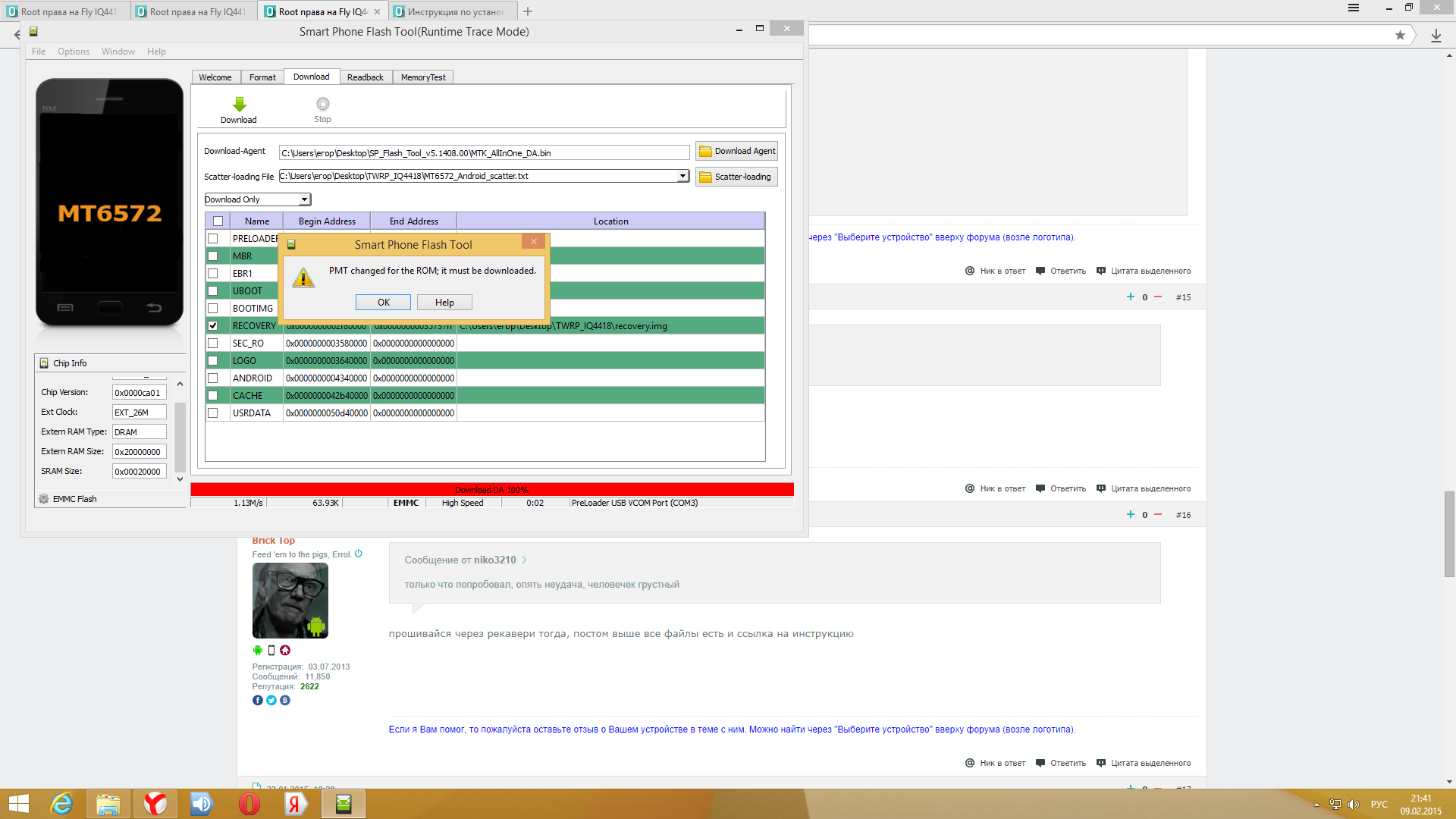Open Internet Explorer from the taskbar
Viewport: 1456px width, 819px height.
(x=61, y=803)
